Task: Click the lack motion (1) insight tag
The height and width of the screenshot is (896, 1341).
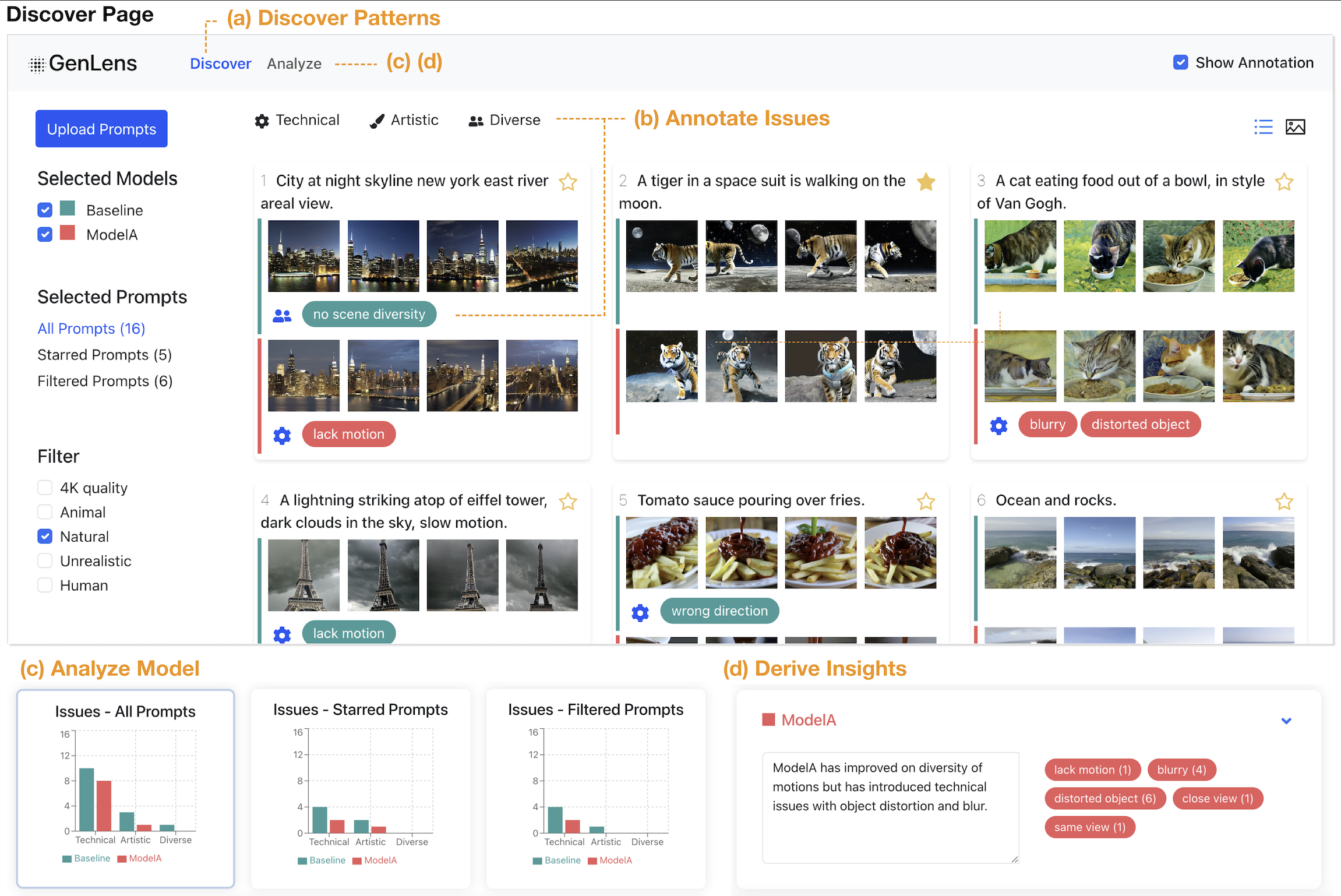Action: click(1092, 770)
